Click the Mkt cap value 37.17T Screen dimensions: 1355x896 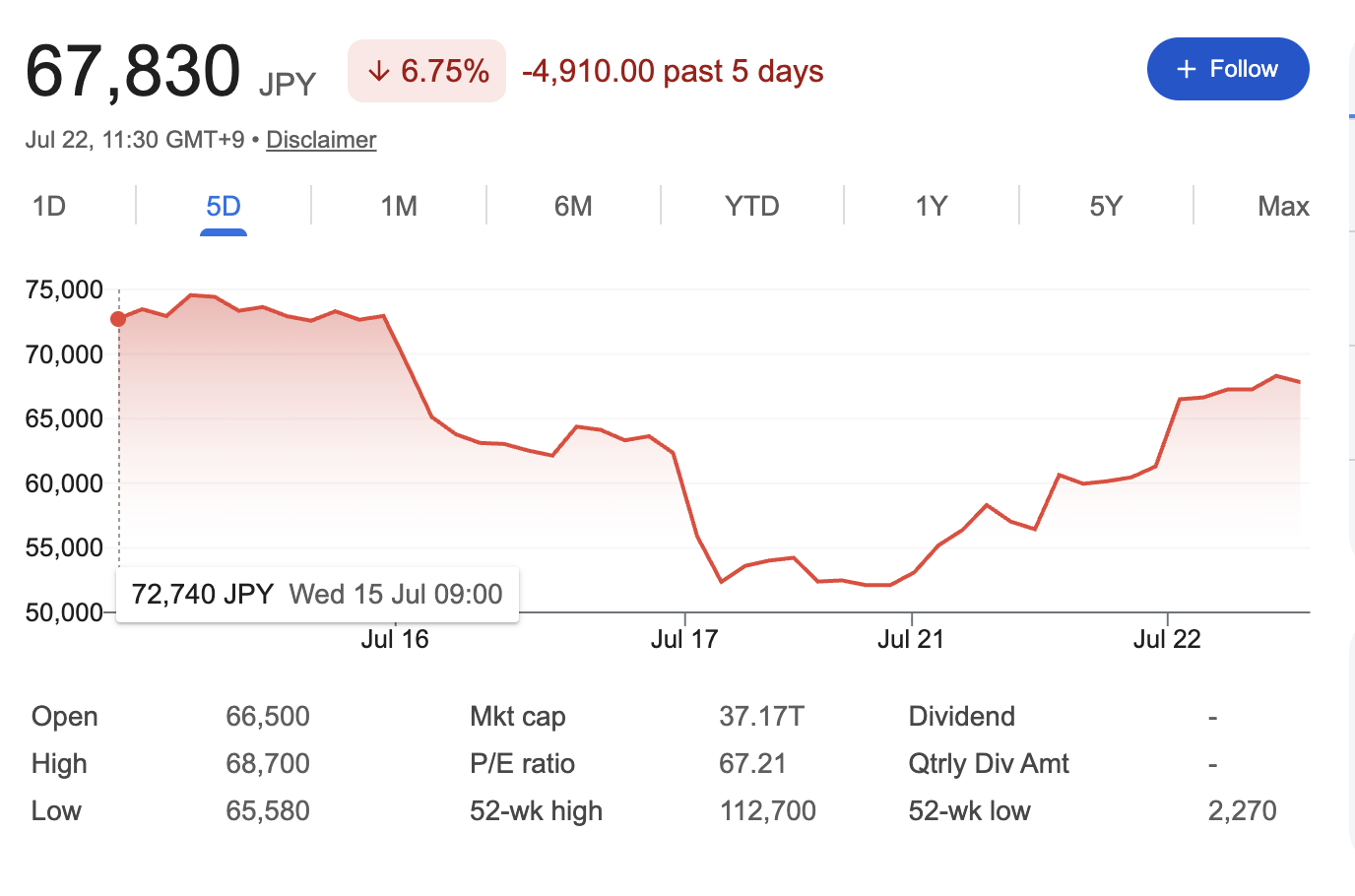[x=761, y=716]
